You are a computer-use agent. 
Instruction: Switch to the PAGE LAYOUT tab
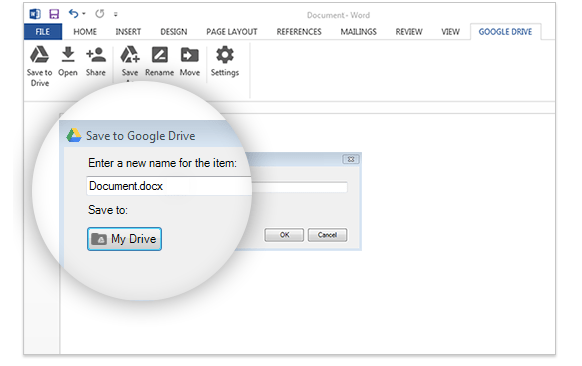tap(232, 32)
